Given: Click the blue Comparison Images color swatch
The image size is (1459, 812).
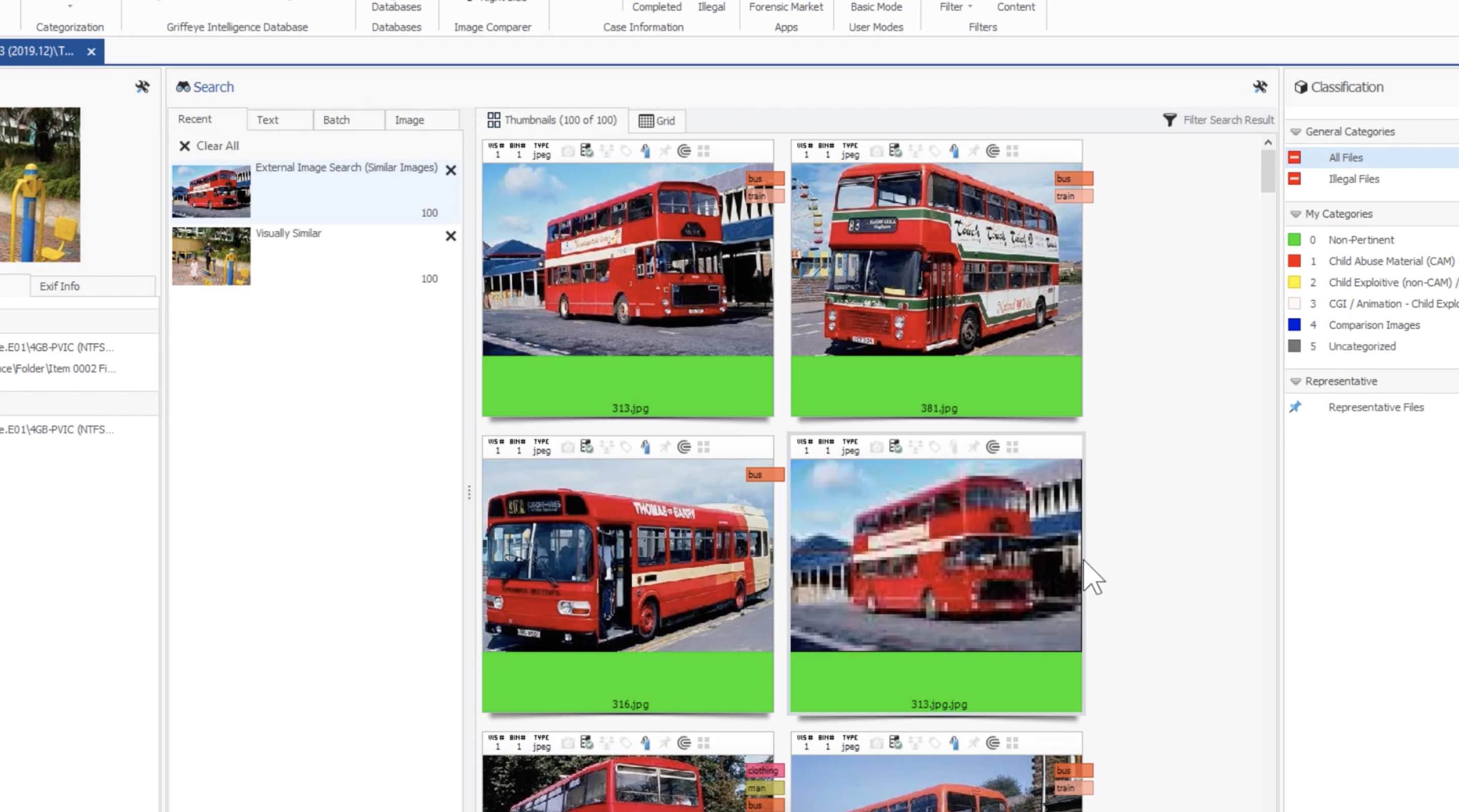Looking at the screenshot, I should coord(1294,325).
